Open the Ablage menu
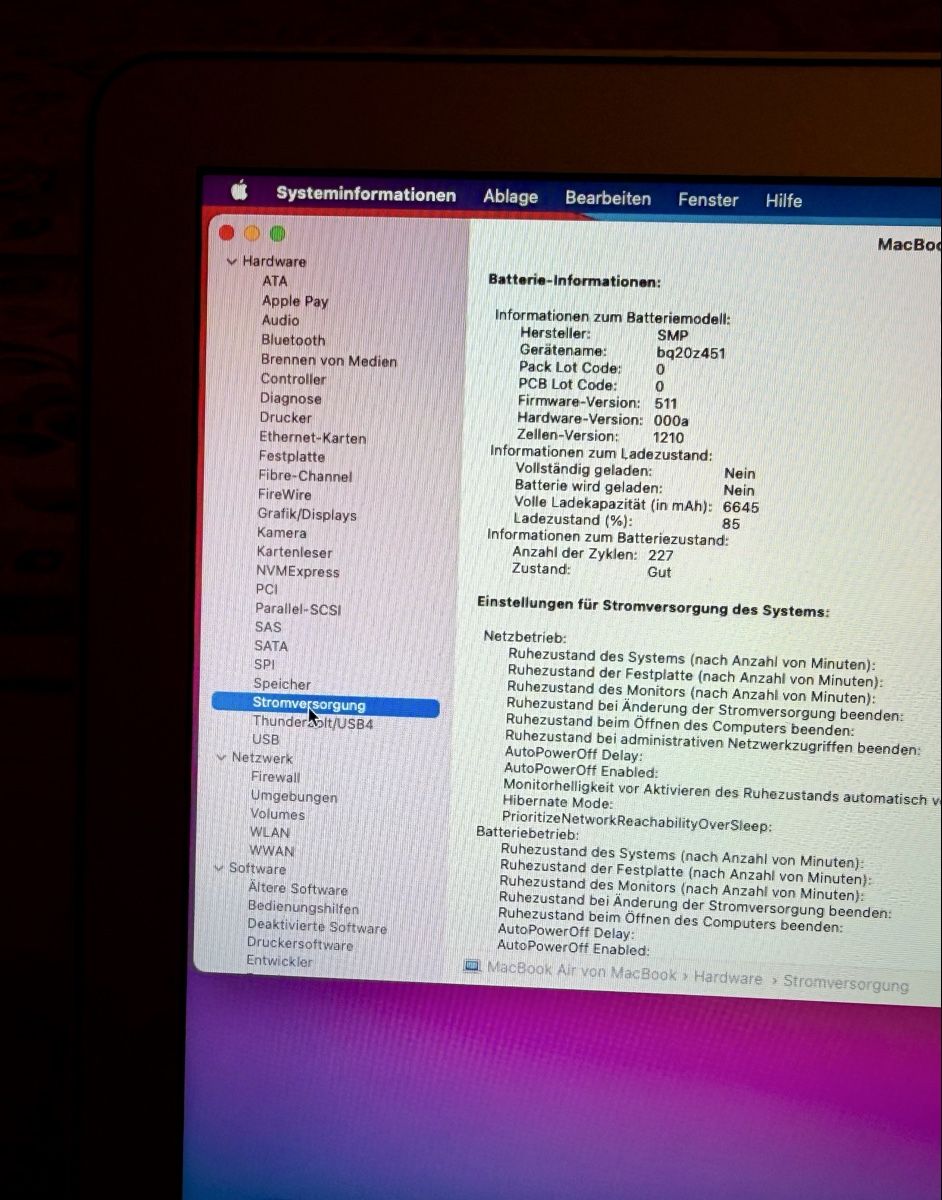This screenshot has width=942, height=1200. pos(510,197)
